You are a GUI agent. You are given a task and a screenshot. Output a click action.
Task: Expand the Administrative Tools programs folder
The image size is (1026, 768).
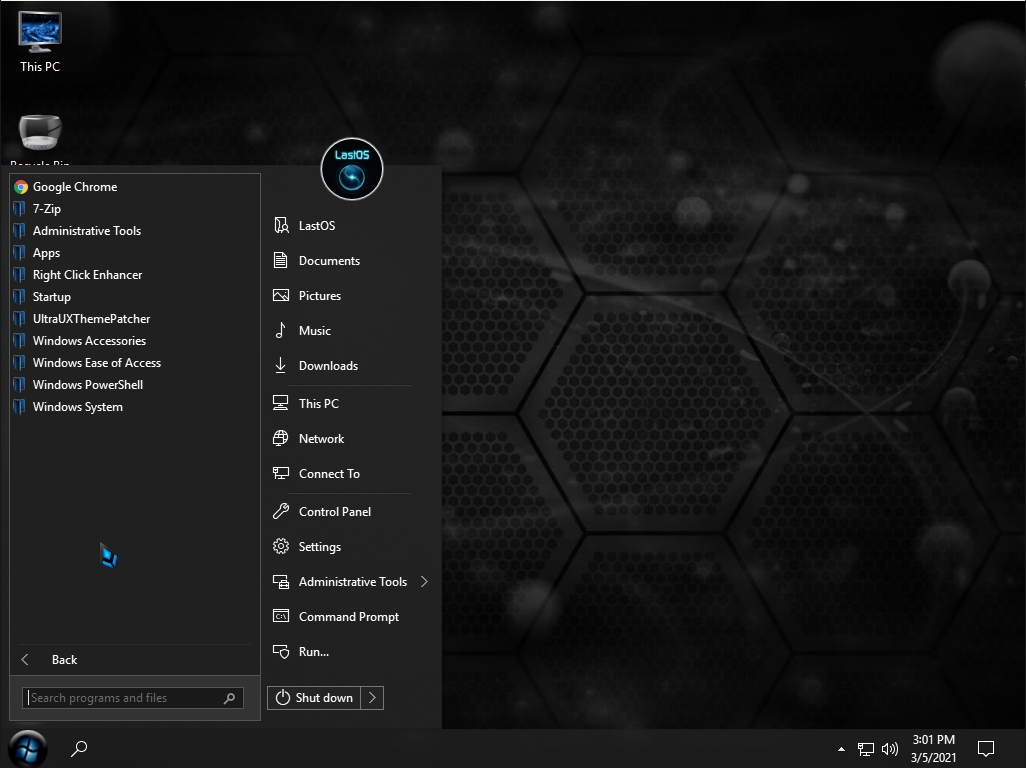click(135, 231)
